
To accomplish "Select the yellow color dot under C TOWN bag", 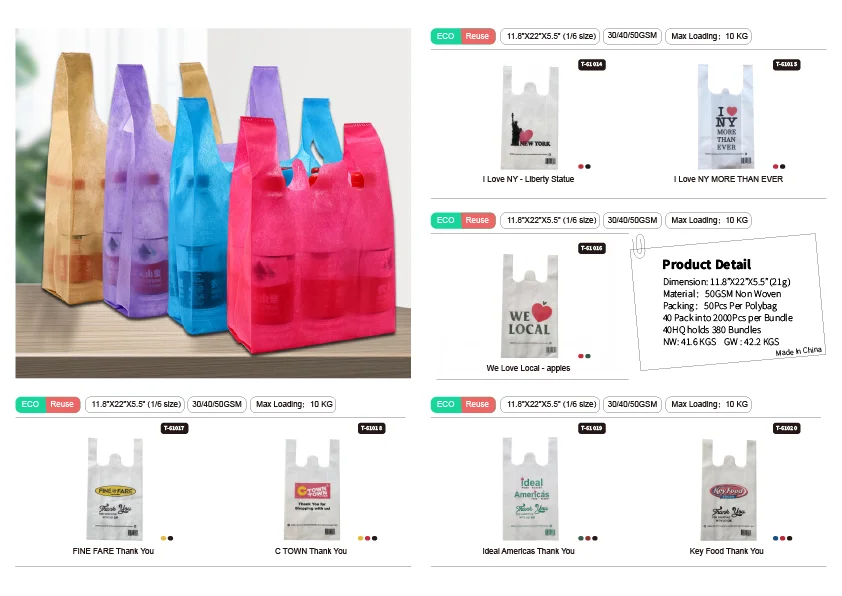I will pyautogui.click(x=360, y=538).
